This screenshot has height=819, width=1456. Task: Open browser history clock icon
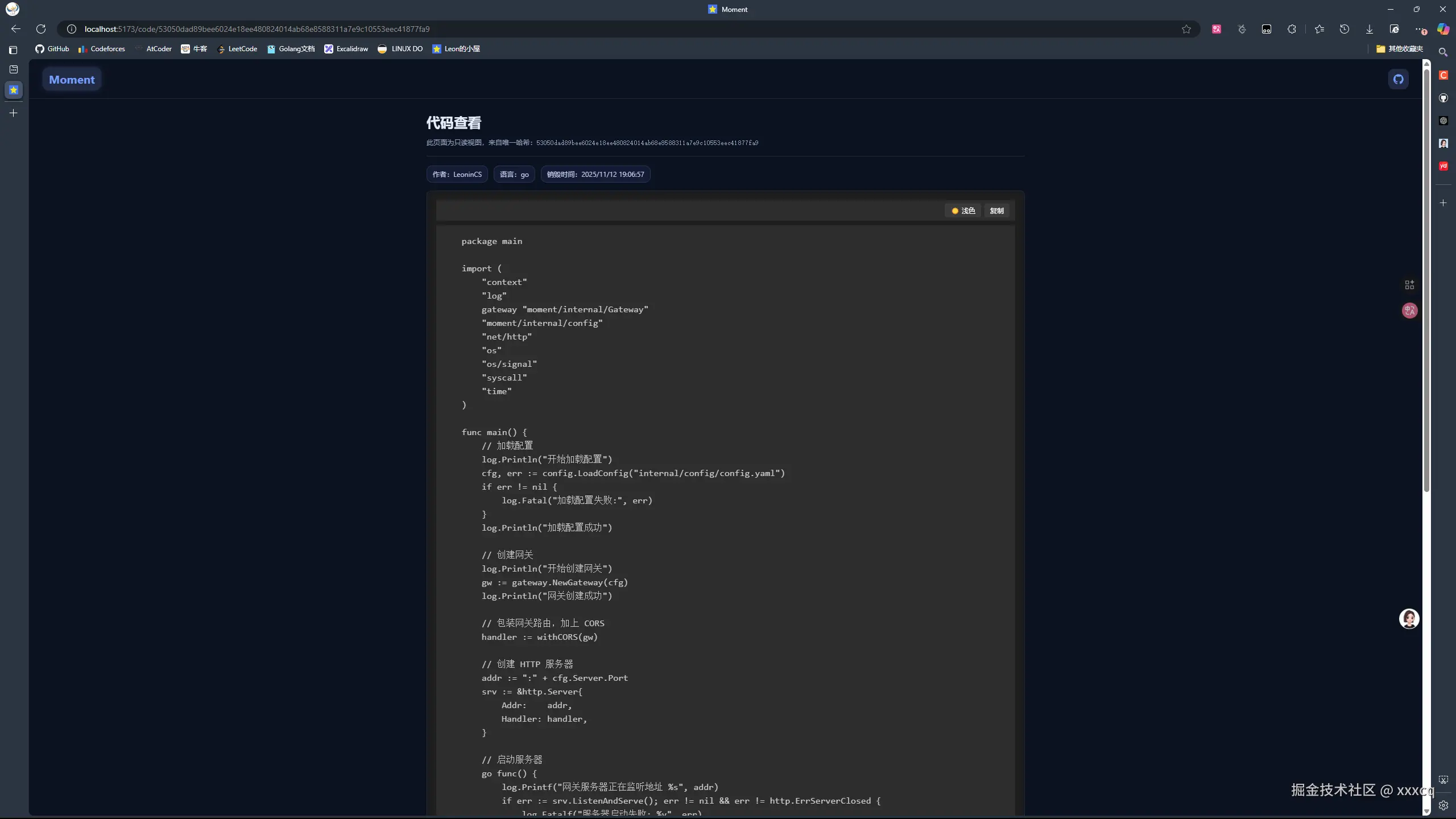[1344, 29]
